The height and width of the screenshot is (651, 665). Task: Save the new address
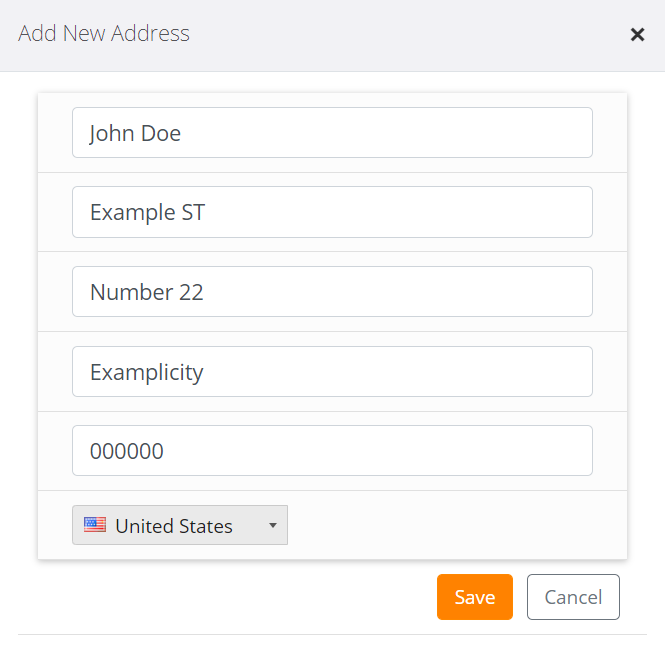(474, 597)
